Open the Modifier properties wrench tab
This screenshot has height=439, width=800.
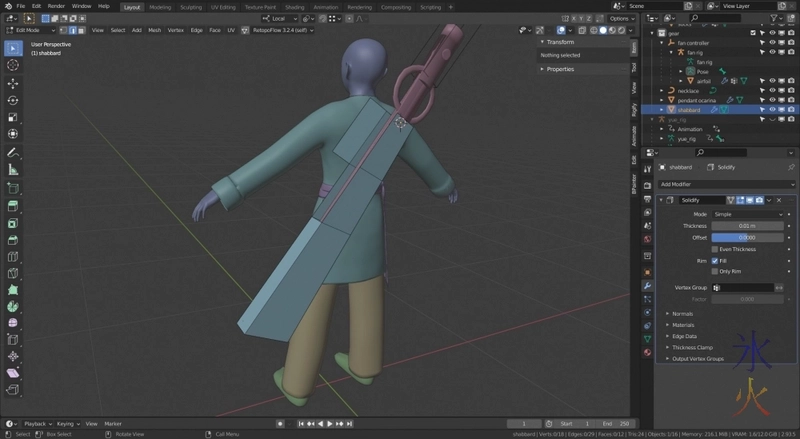(647, 285)
